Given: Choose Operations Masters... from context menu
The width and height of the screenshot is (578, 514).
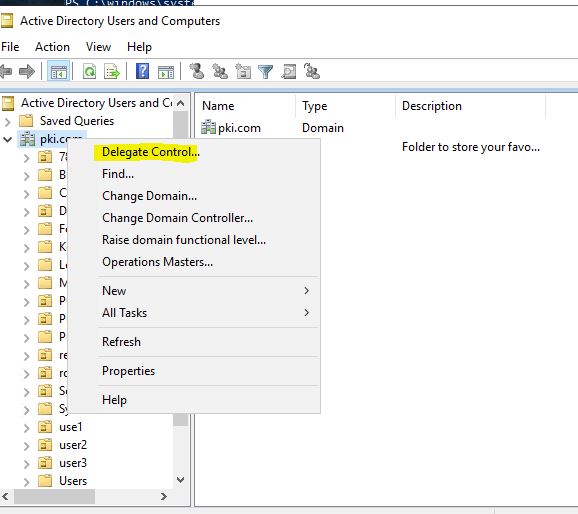Looking at the screenshot, I should point(157,262).
